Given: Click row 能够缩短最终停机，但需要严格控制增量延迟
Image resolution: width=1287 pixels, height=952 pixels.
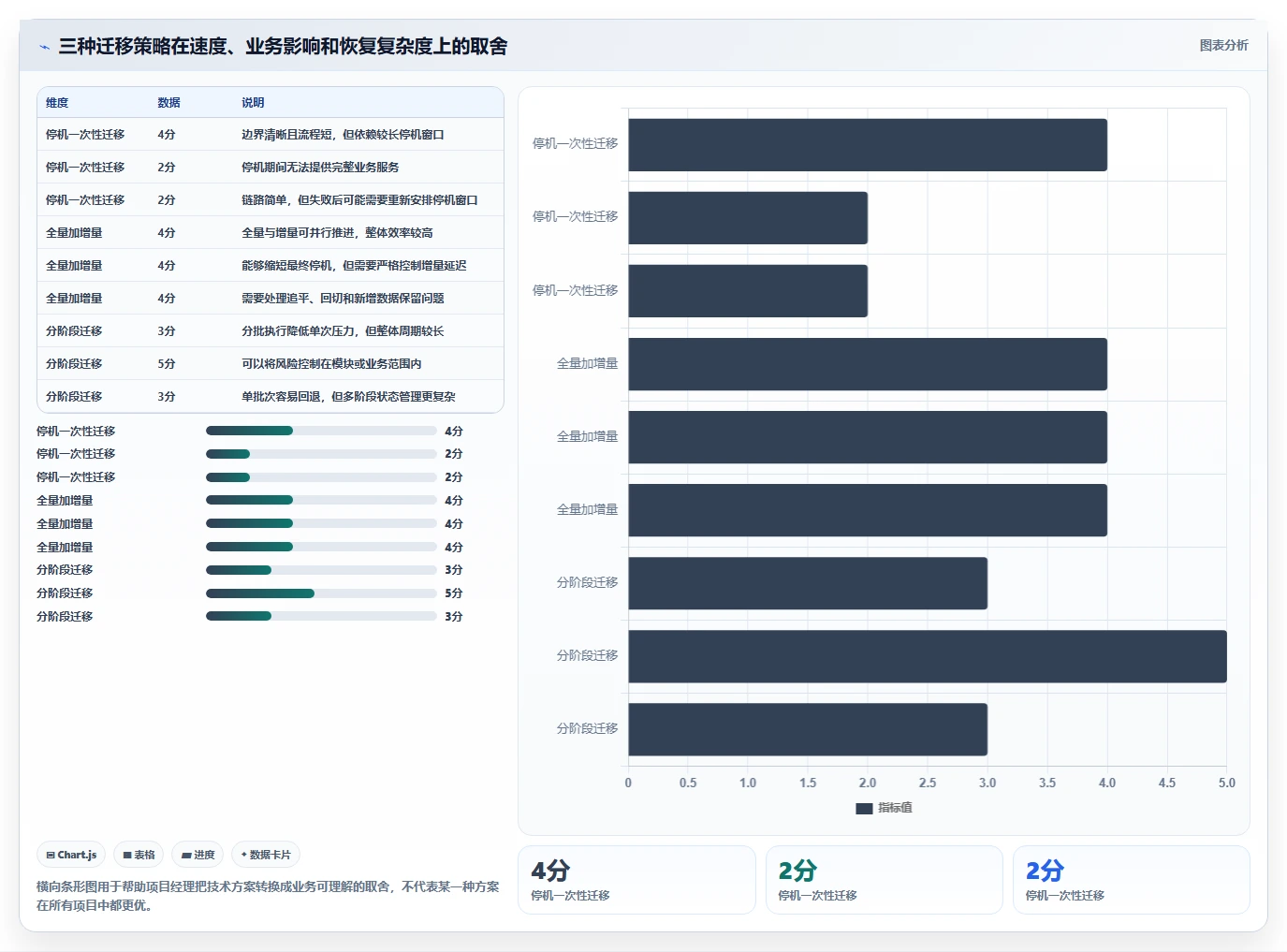Looking at the screenshot, I should click(x=271, y=266).
